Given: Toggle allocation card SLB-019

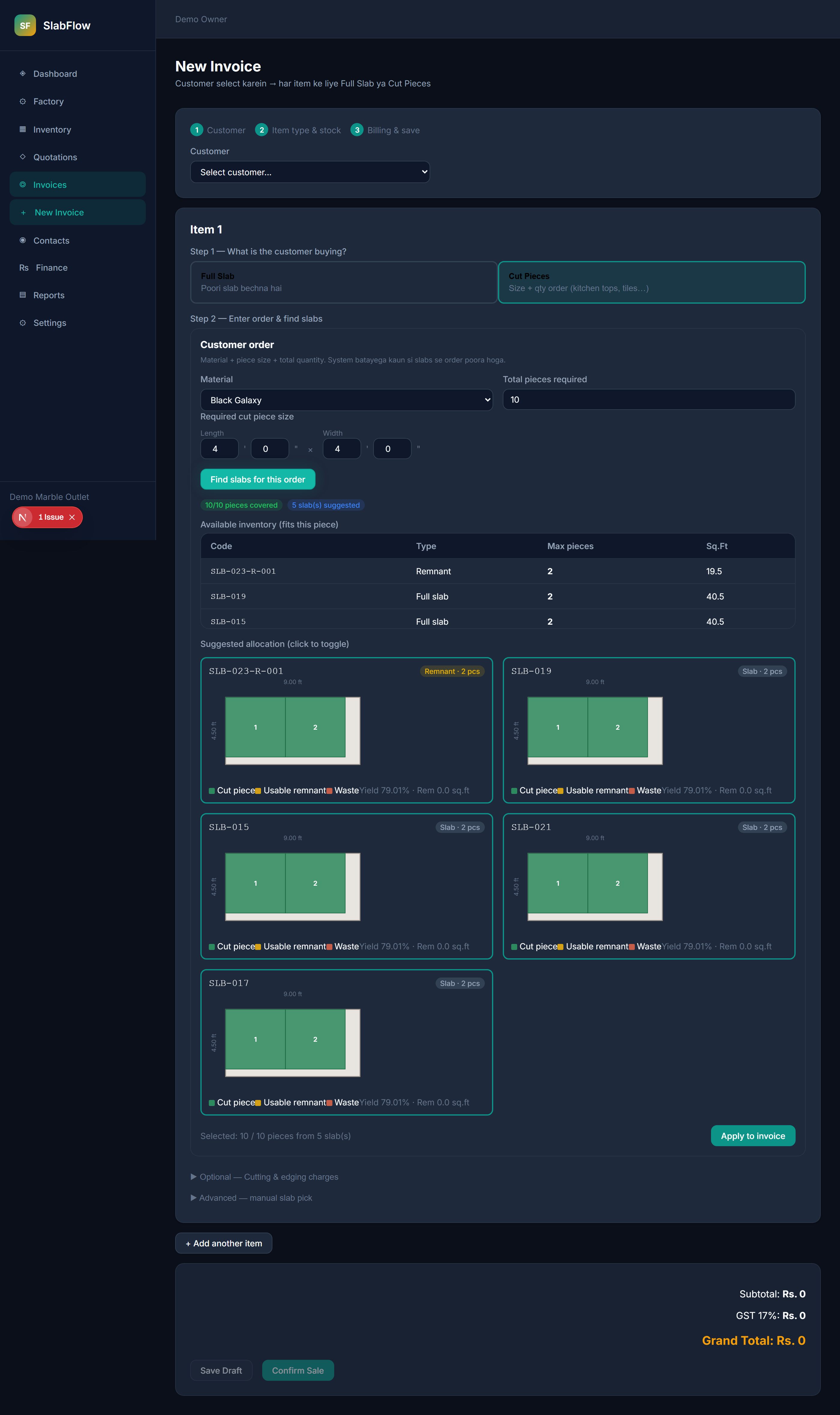Looking at the screenshot, I should [x=649, y=730].
